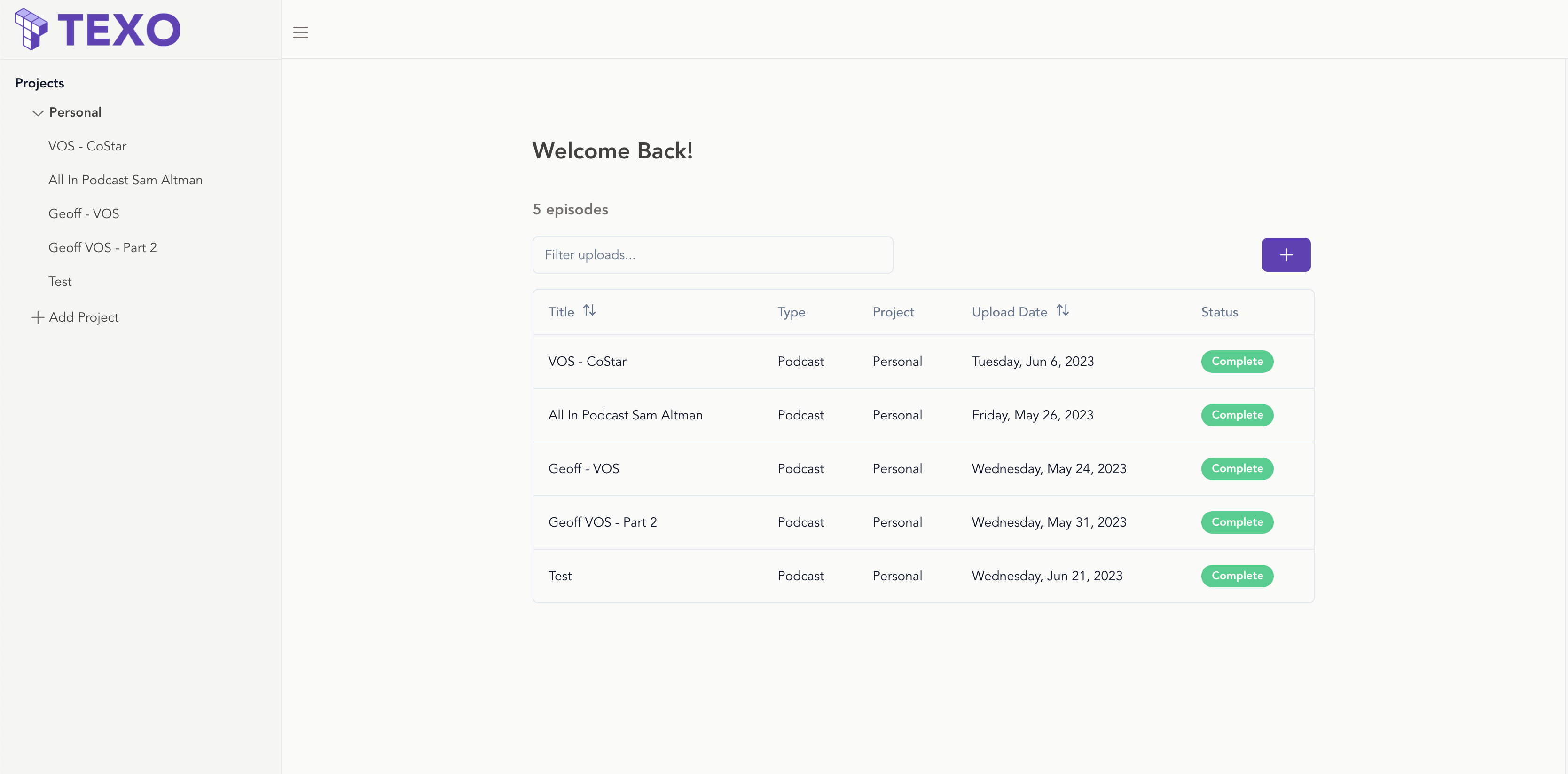The height and width of the screenshot is (774, 1568).
Task: Select All In Podcast Sam Altman sidebar item
Action: (125, 180)
